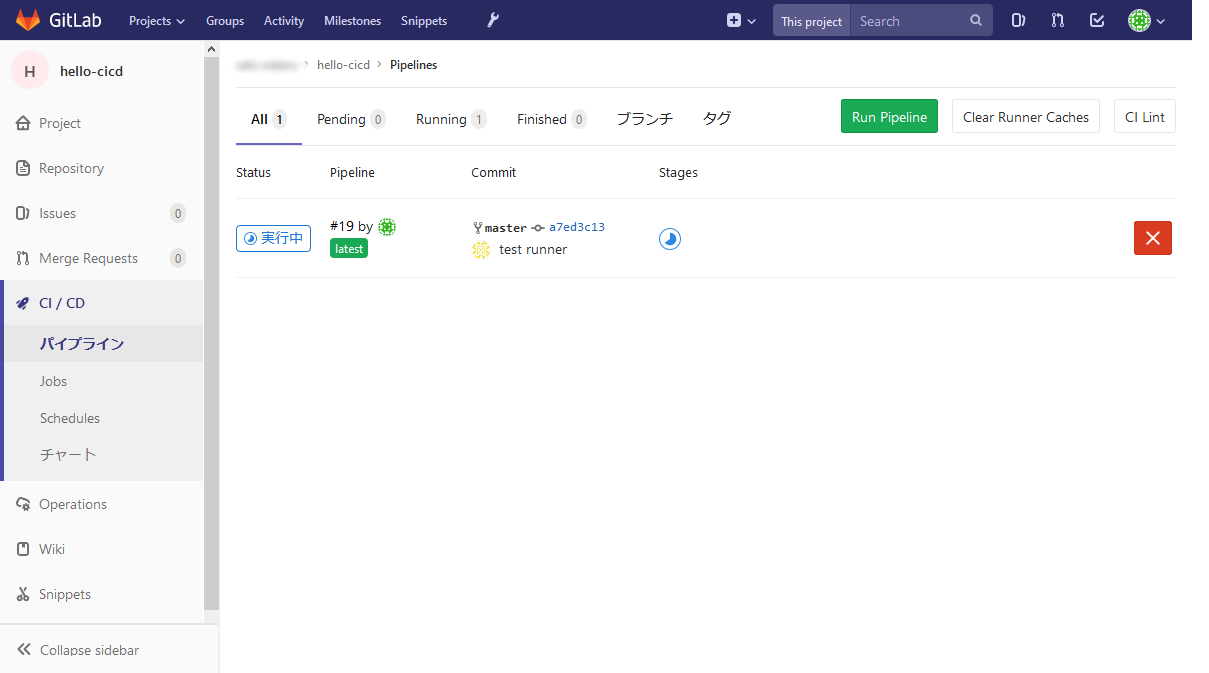Toggle the This project search scope
1209x673 pixels.
[x=810, y=19]
